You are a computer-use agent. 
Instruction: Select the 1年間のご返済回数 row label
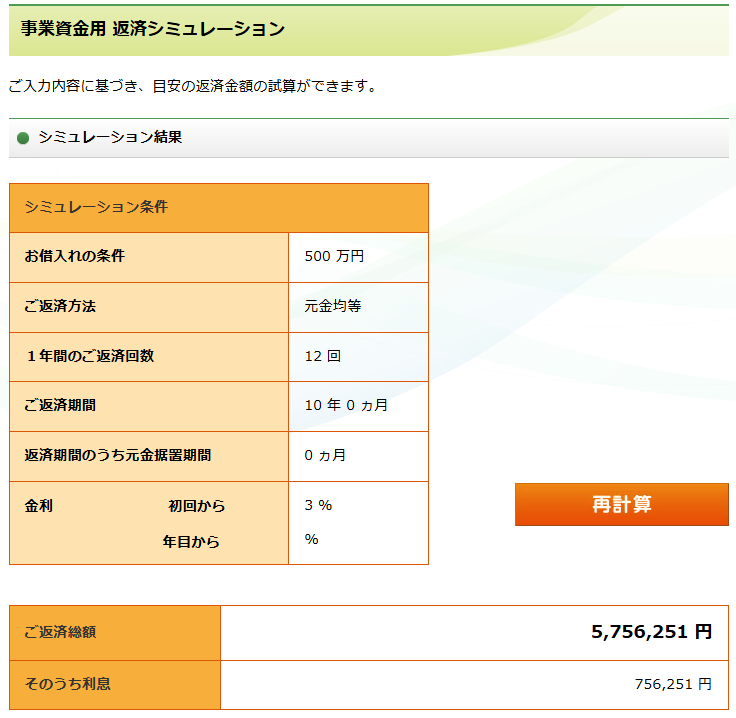(90, 356)
